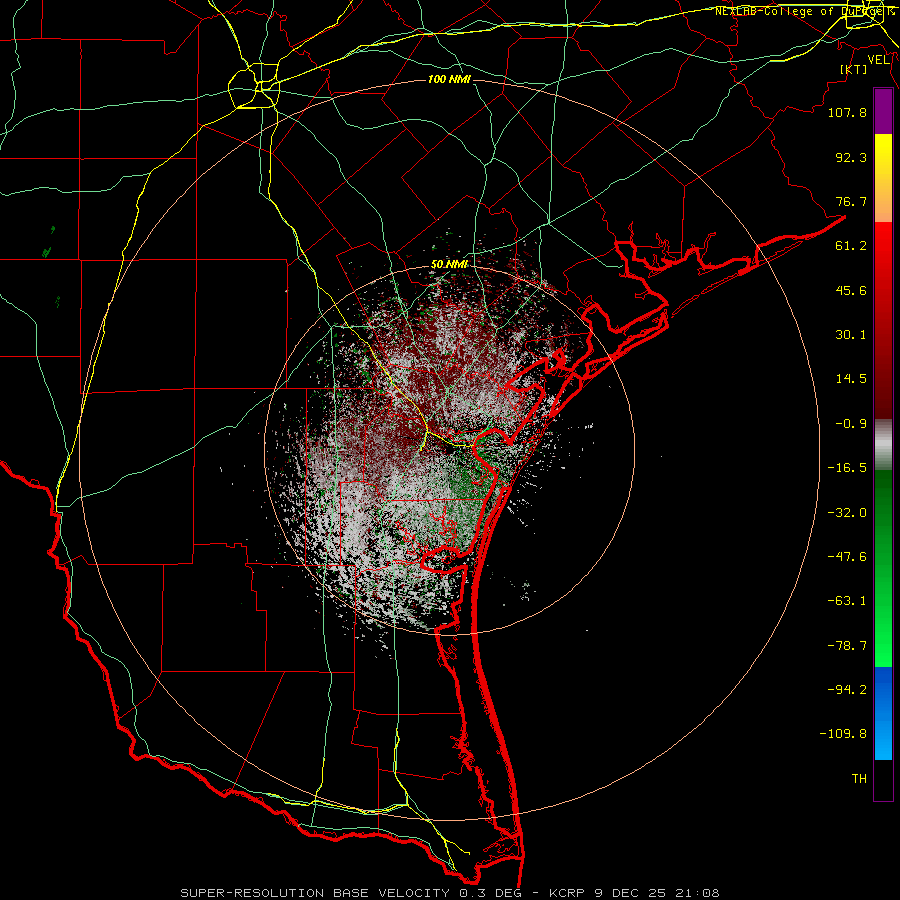
Task: Click the Super-Resolution Base Velocity caption
Action: [x=449, y=893]
